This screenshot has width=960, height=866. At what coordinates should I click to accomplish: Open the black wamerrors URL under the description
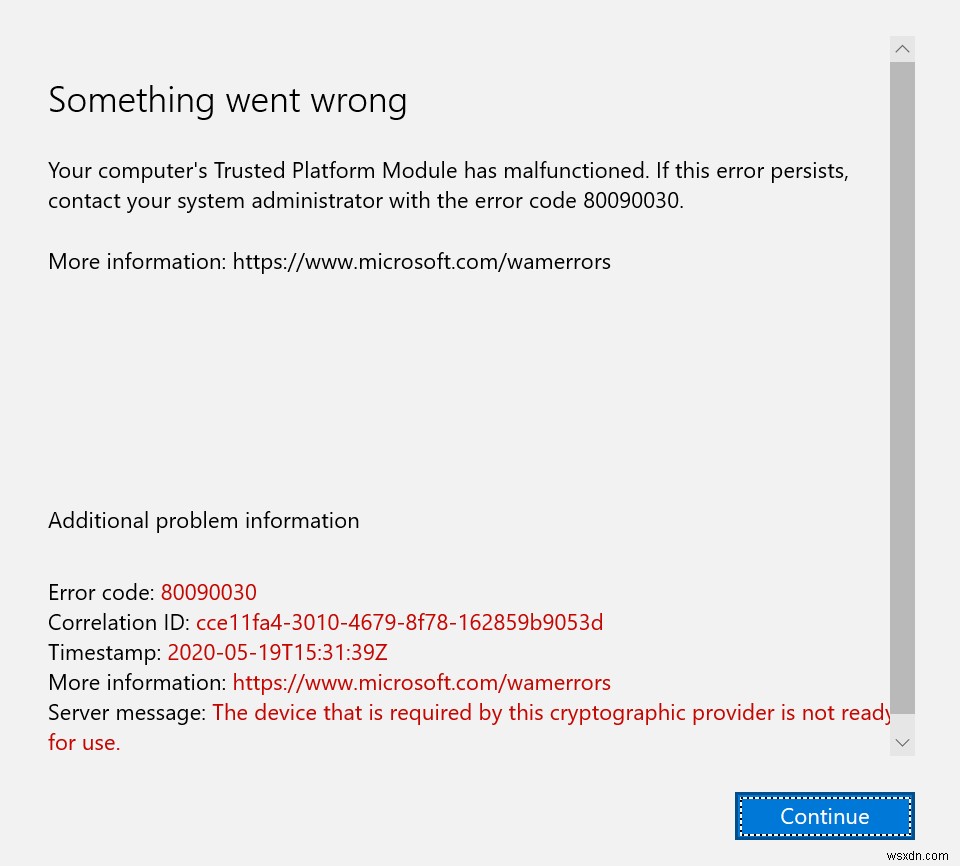[x=421, y=262]
